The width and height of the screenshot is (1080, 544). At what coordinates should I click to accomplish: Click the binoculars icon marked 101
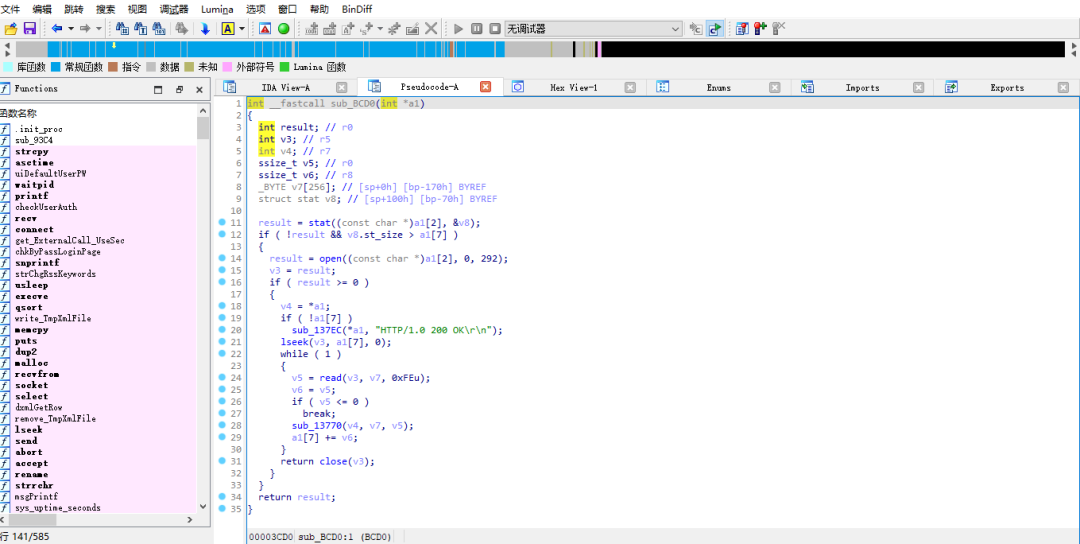(159, 28)
